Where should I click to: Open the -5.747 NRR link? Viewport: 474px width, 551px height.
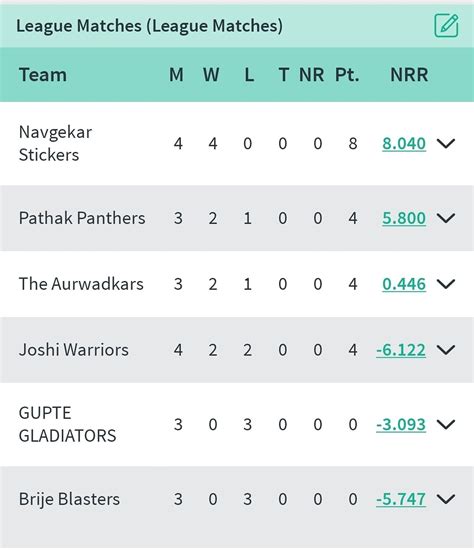401,499
